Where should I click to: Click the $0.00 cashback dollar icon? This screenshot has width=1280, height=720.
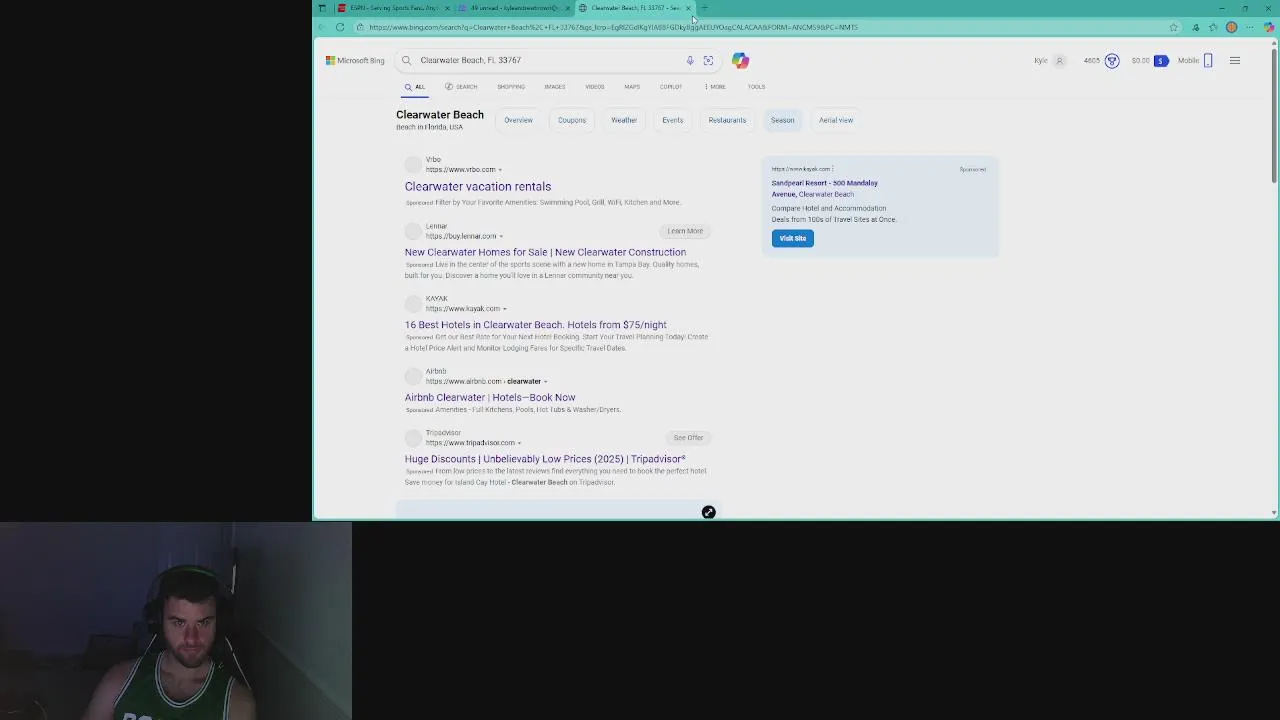pyautogui.click(x=1161, y=60)
